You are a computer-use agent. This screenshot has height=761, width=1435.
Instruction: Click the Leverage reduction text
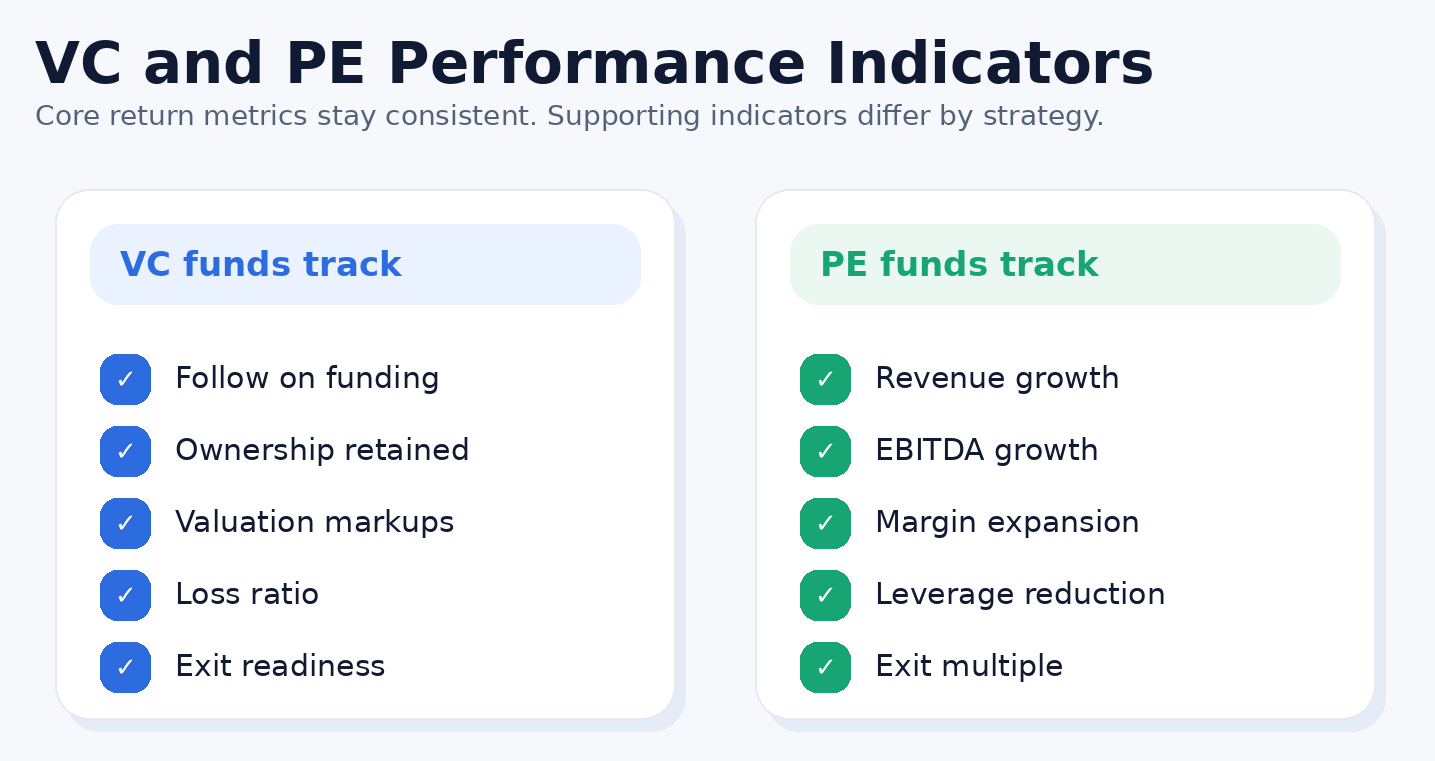click(1020, 595)
